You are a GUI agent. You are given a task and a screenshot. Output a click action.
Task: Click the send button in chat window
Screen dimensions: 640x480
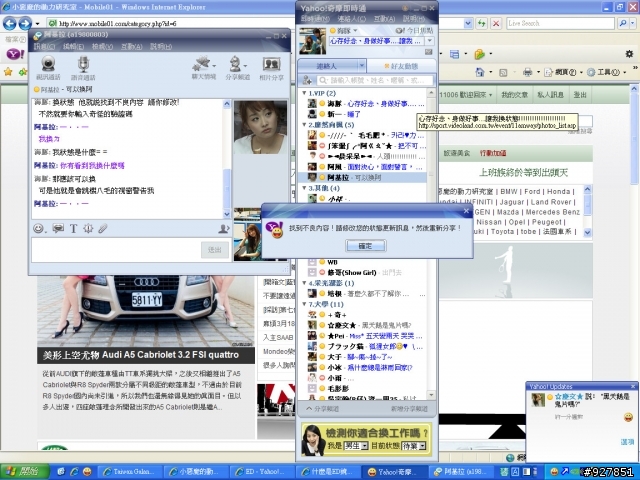215,249
